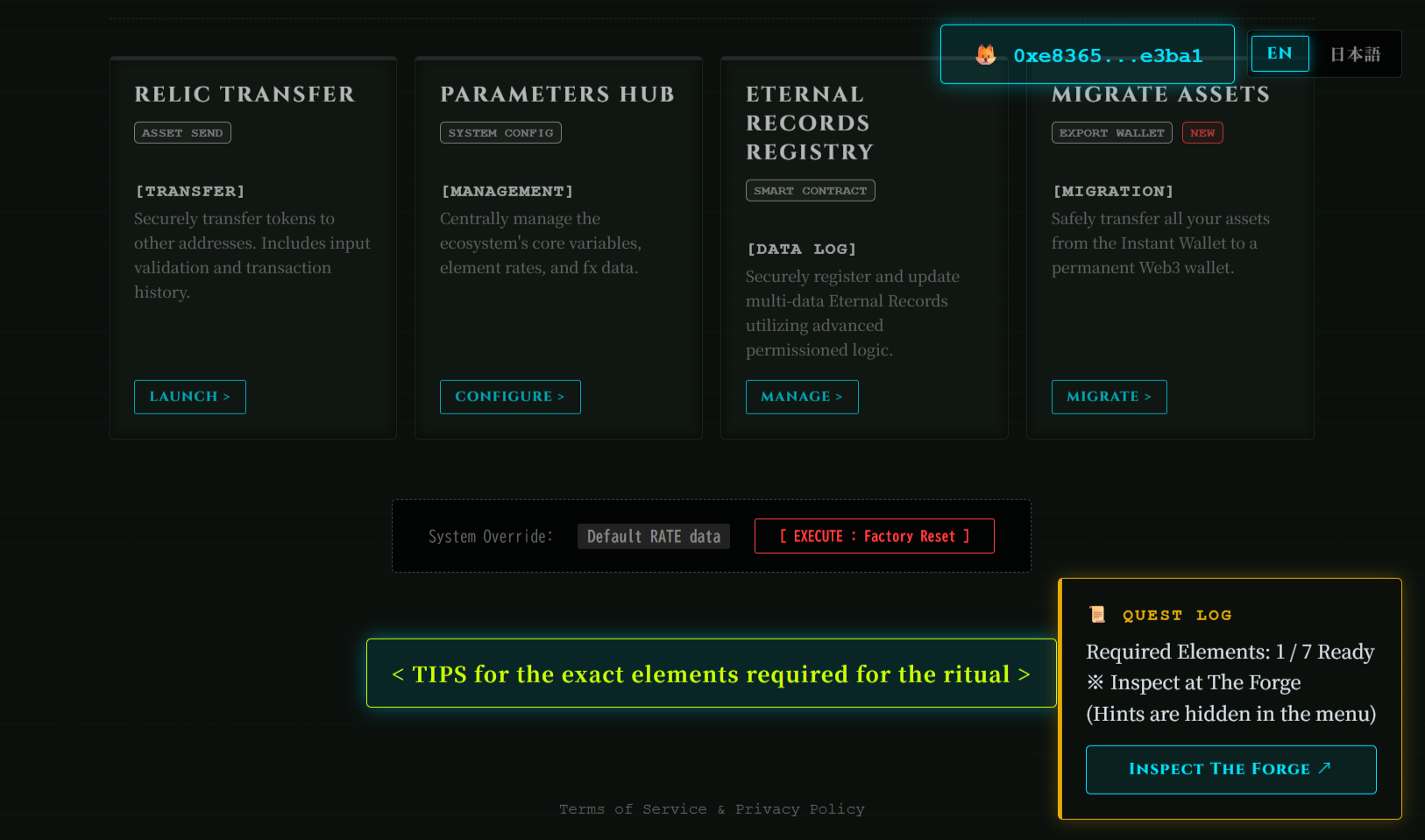Click the [MANAGEMENT] label
Image resolution: width=1425 pixels, height=840 pixels.
507,191
